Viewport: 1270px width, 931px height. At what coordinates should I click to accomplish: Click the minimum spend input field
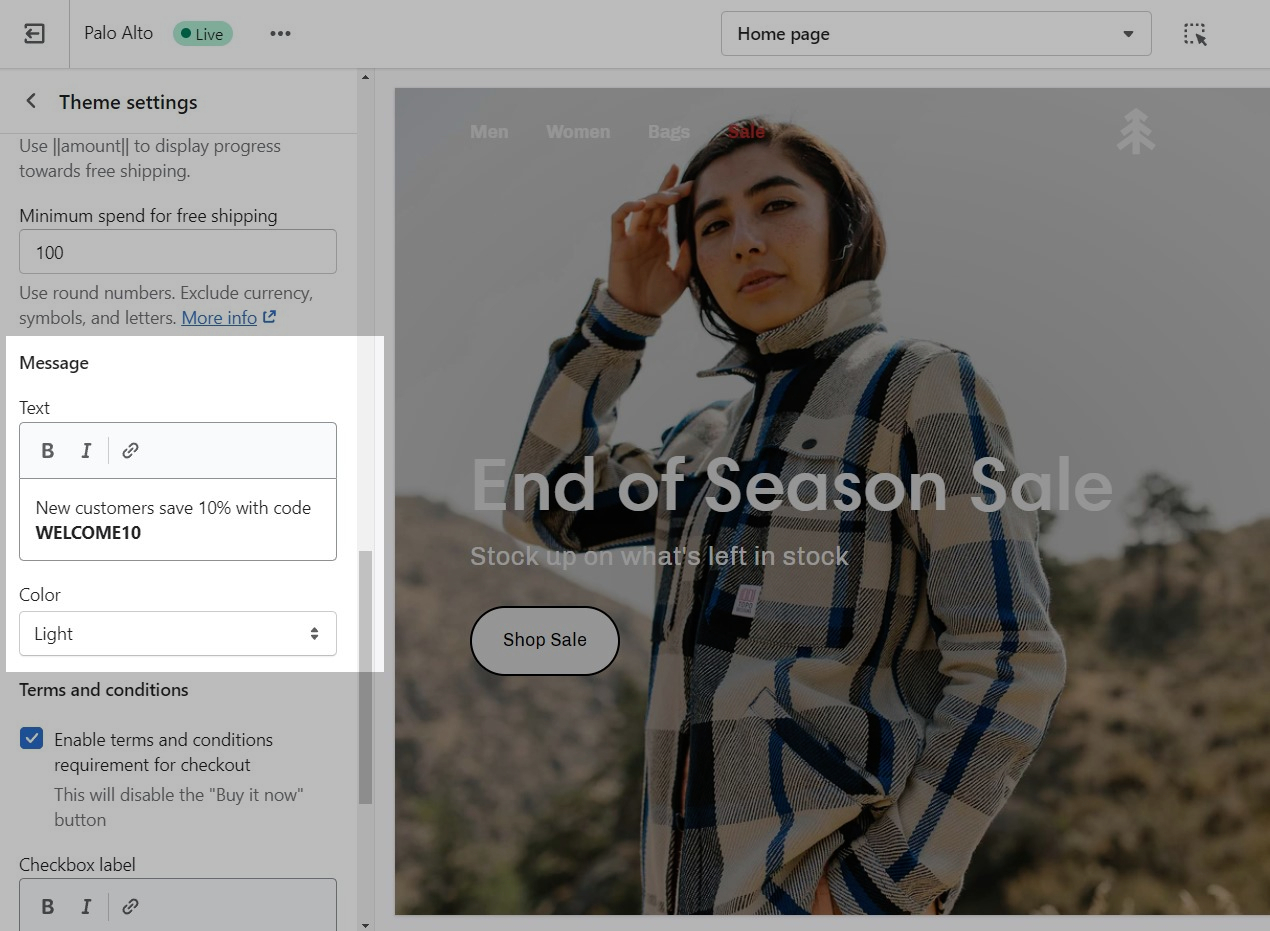[178, 252]
